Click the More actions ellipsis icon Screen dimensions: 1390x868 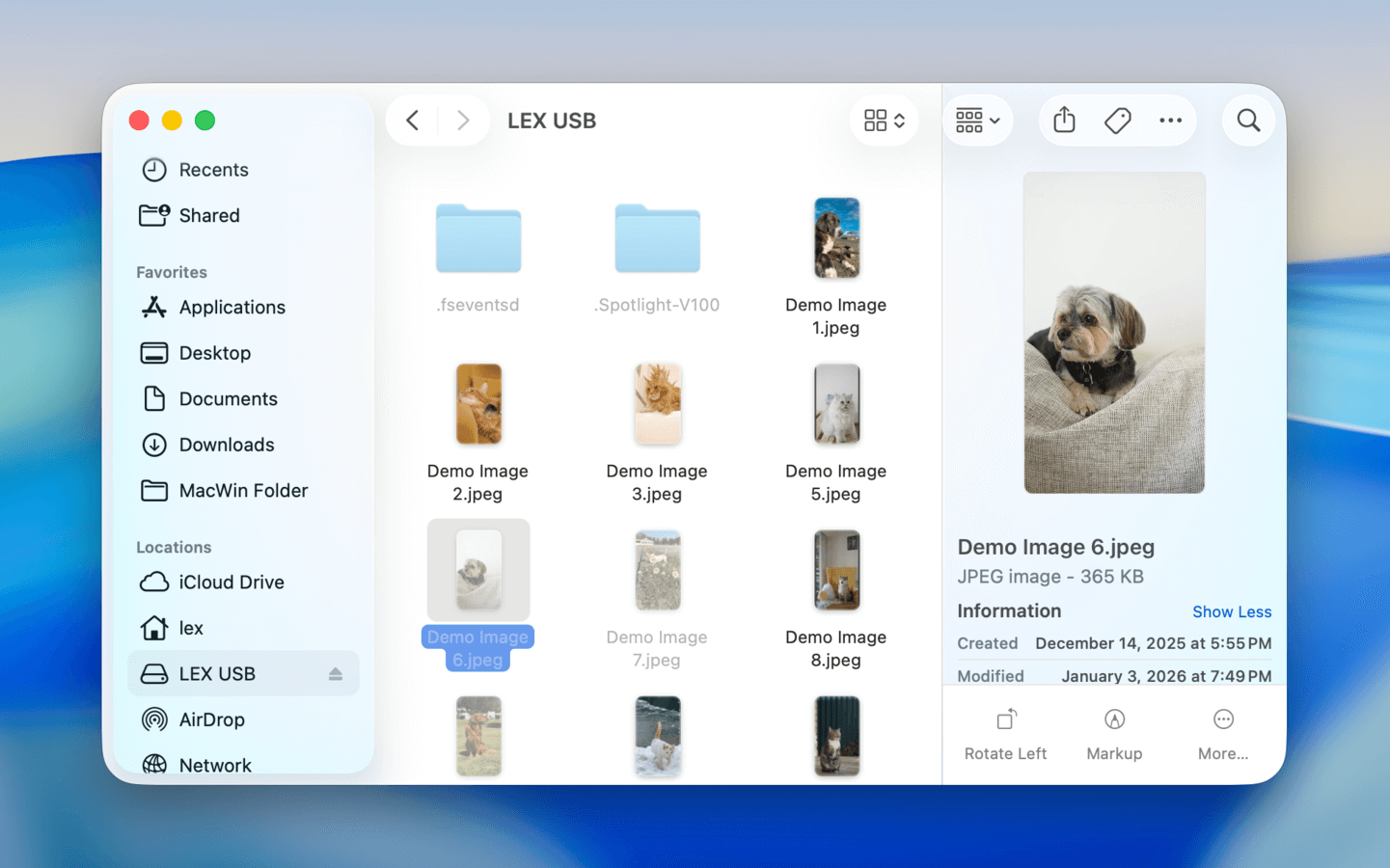click(x=1171, y=120)
